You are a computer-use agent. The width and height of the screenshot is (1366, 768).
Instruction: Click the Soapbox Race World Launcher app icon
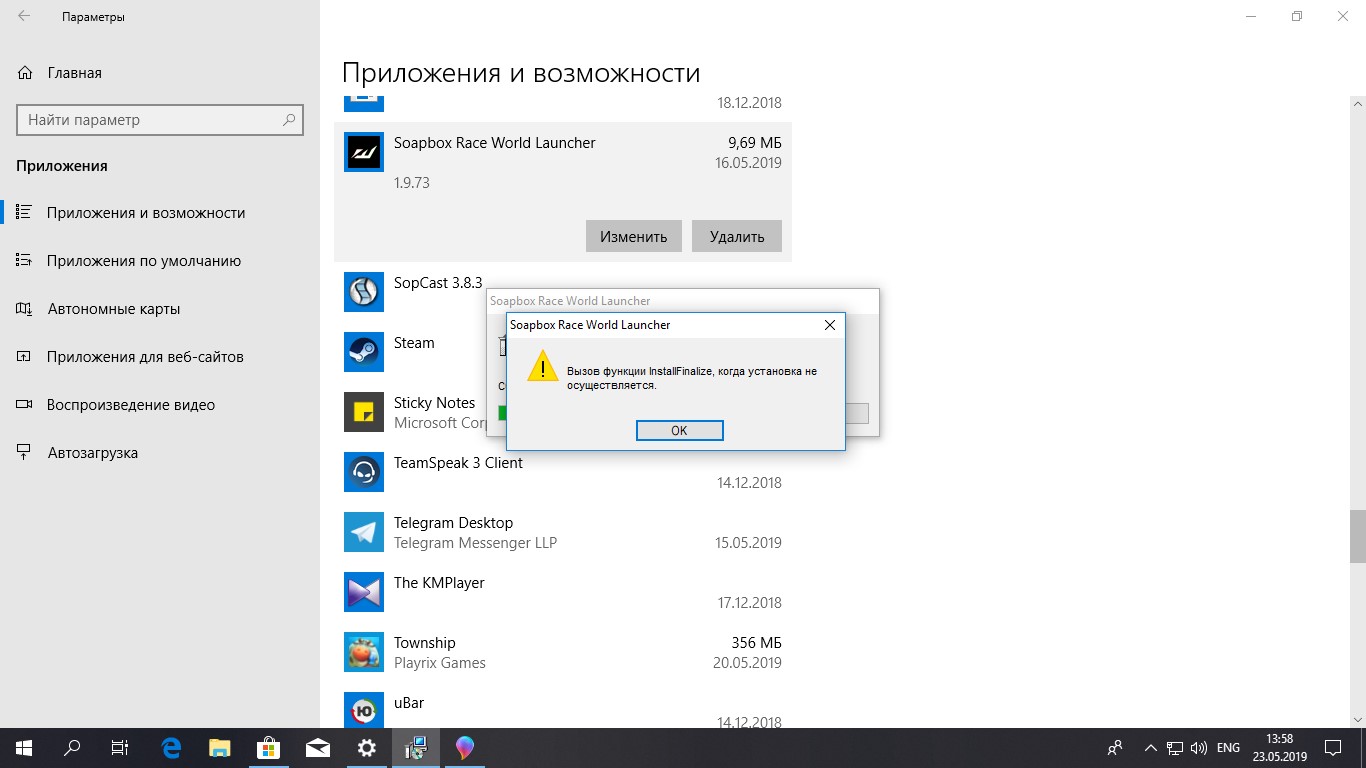(x=364, y=152)
